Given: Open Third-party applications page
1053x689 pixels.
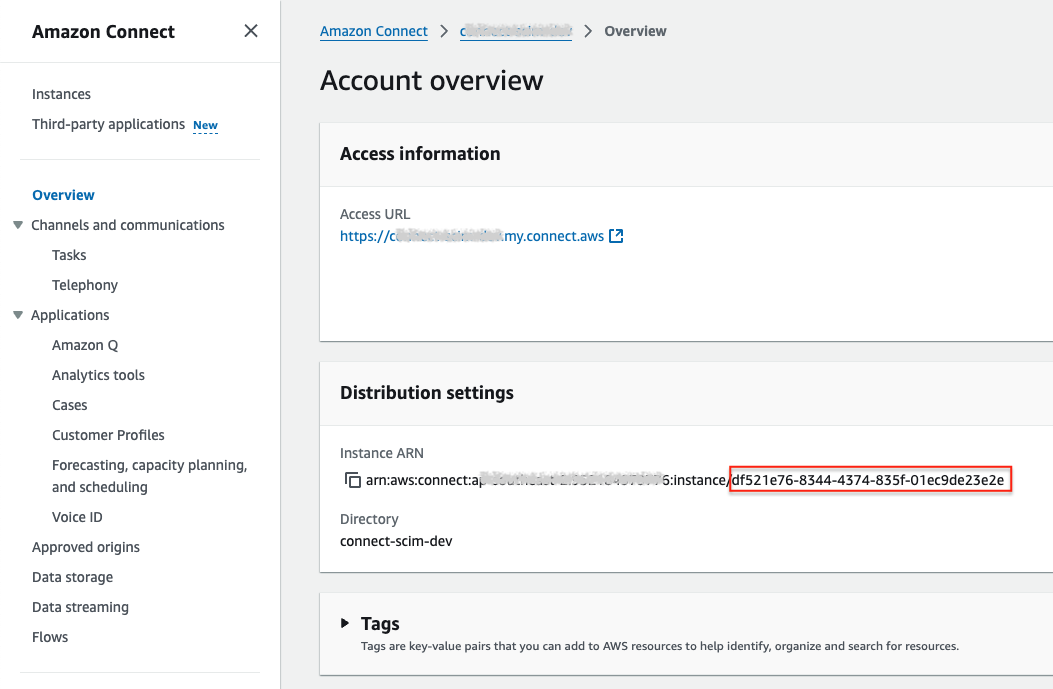Looking at the screenshot, I should (108, 124).
